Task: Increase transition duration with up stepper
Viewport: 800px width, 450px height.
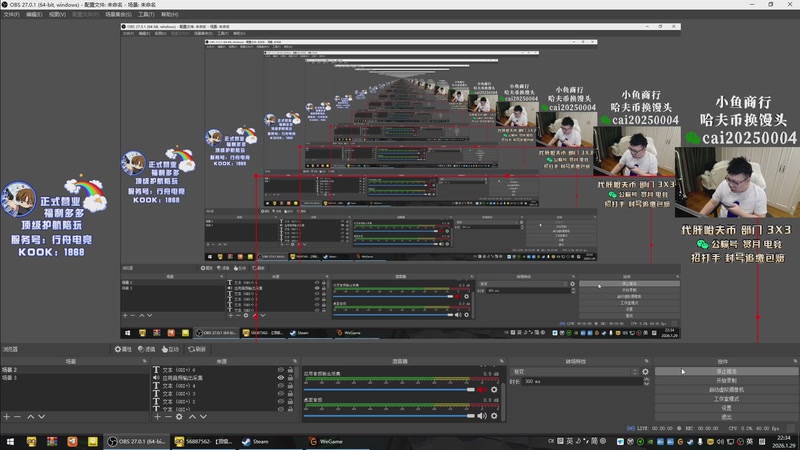Action: point(646,379)
